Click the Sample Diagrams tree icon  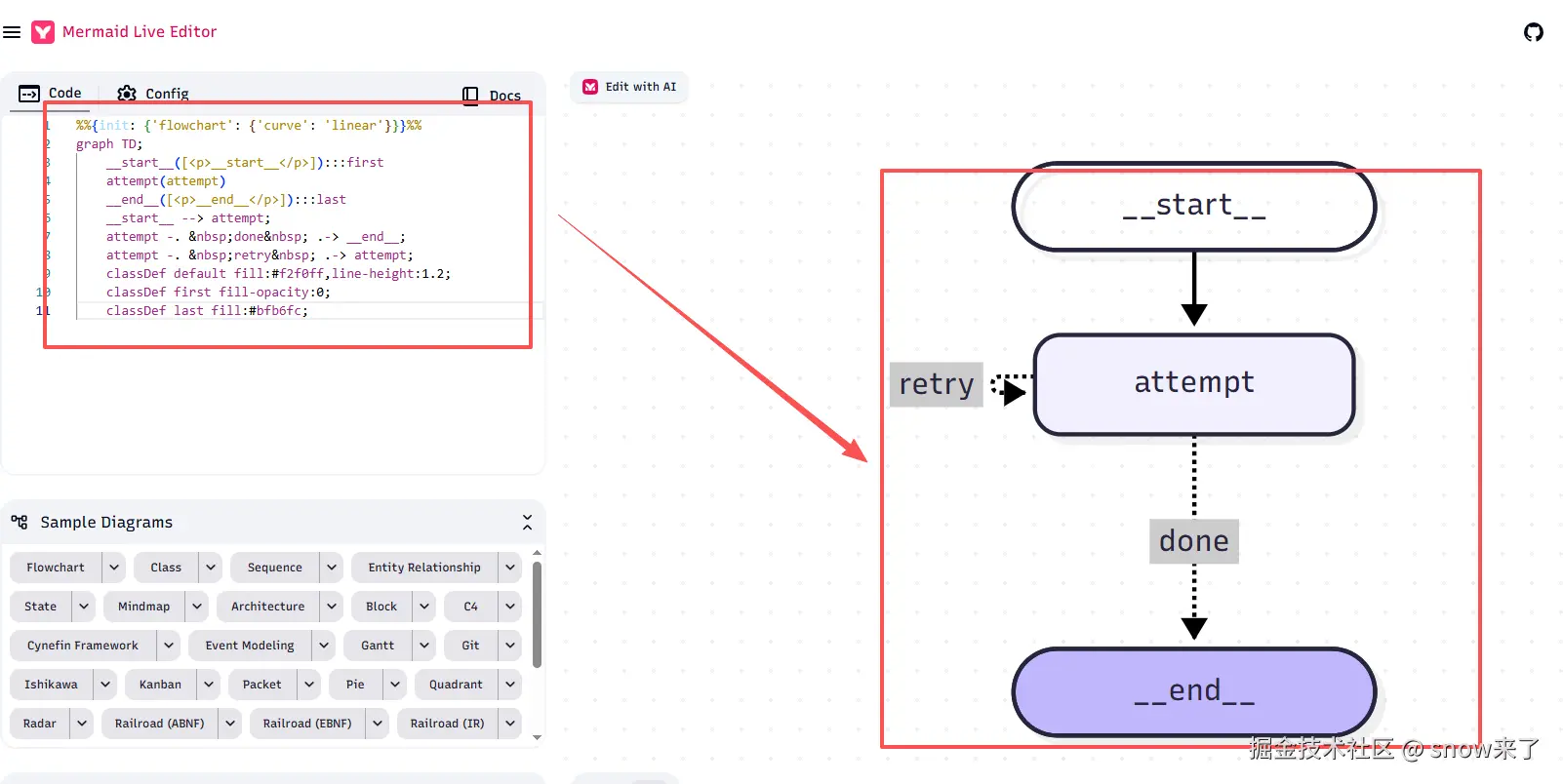(20, 522)
